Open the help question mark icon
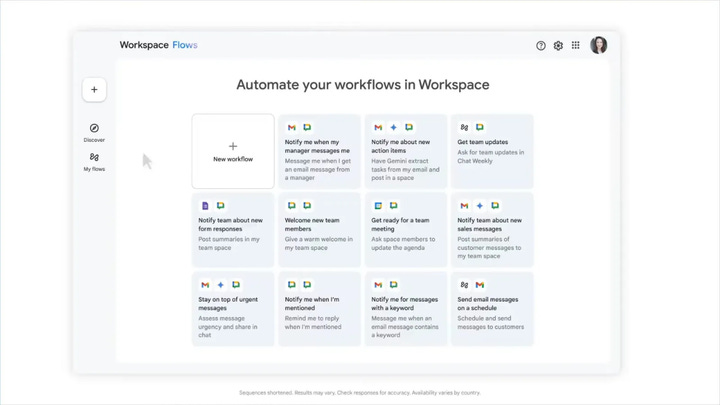Viewport: 720px width, 405px height. [541, 45]
